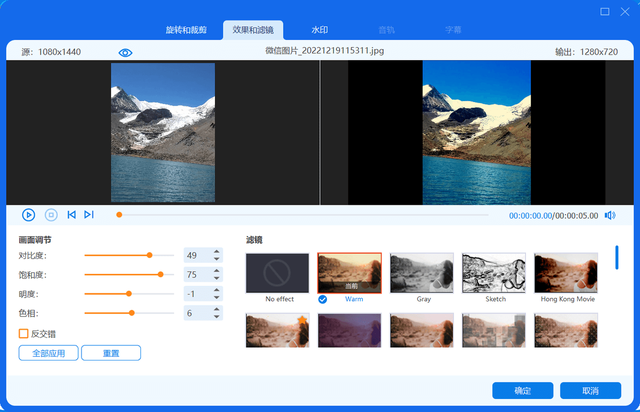Select the filter thumbnail with orange star
640x412 pixels.
[278, 330]
